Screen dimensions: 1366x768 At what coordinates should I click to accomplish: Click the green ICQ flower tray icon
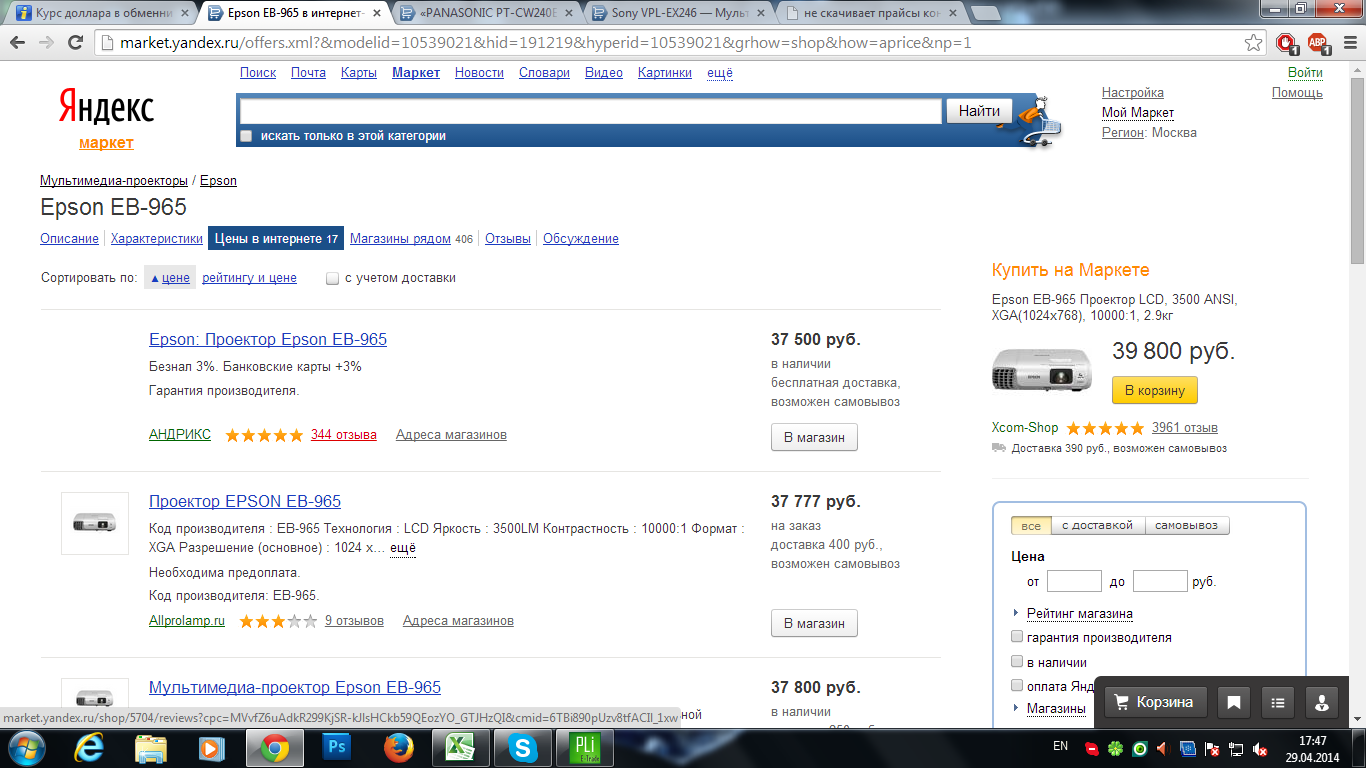click(1116, 748)
